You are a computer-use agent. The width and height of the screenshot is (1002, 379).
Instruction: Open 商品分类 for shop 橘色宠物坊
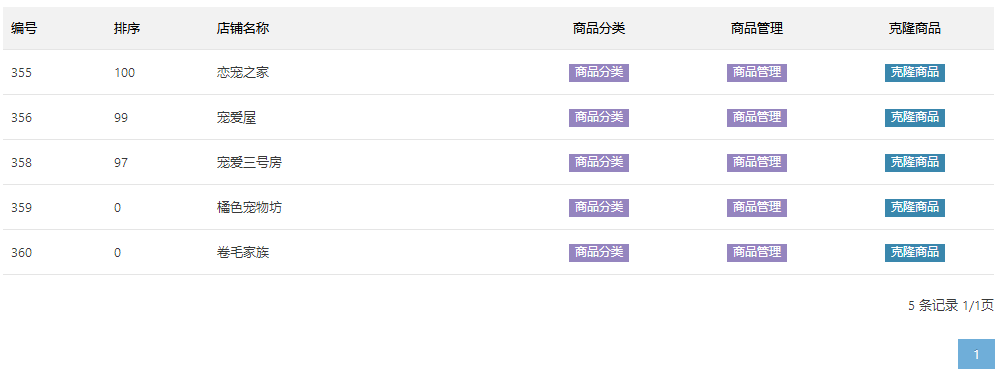tap(599, 208)
